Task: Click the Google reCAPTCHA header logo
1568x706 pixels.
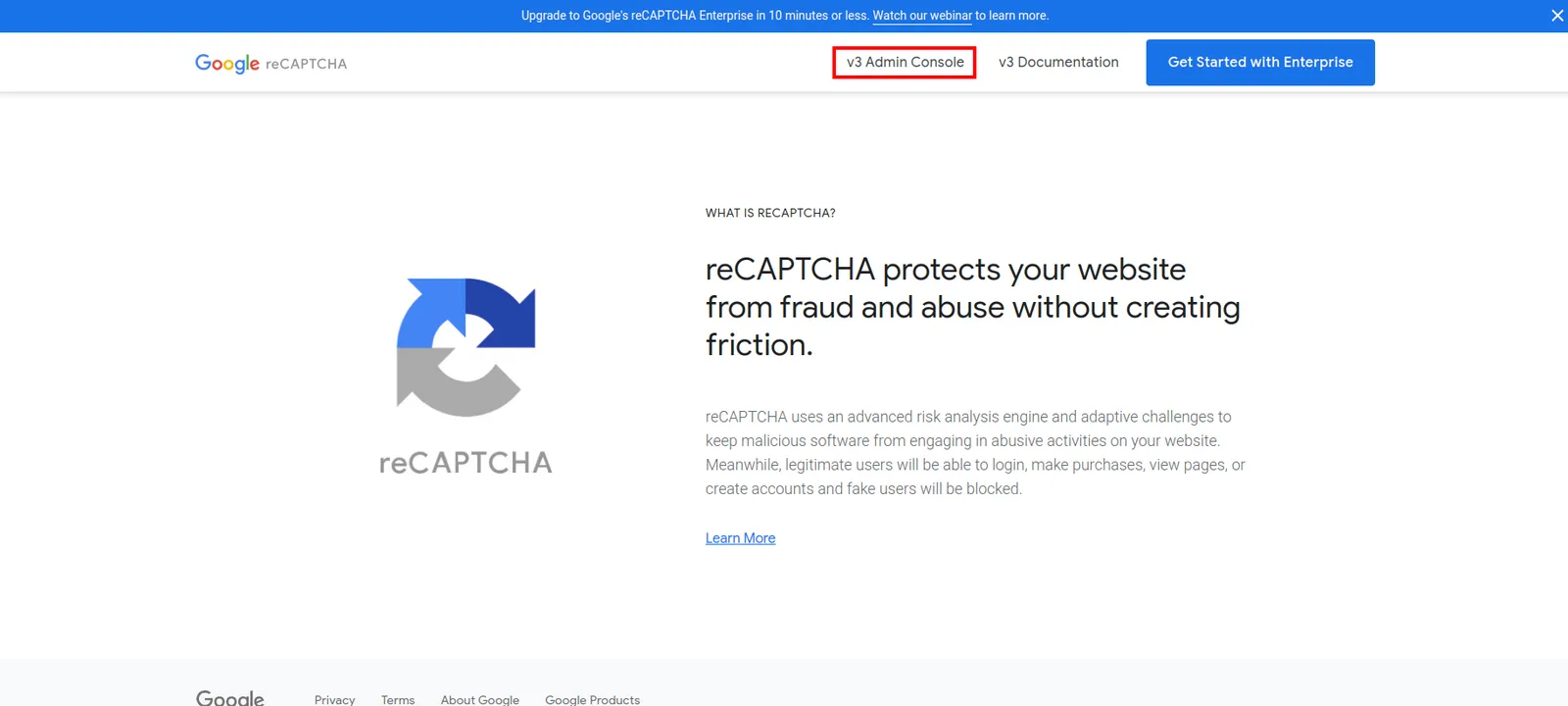Action: click(270, 63)
